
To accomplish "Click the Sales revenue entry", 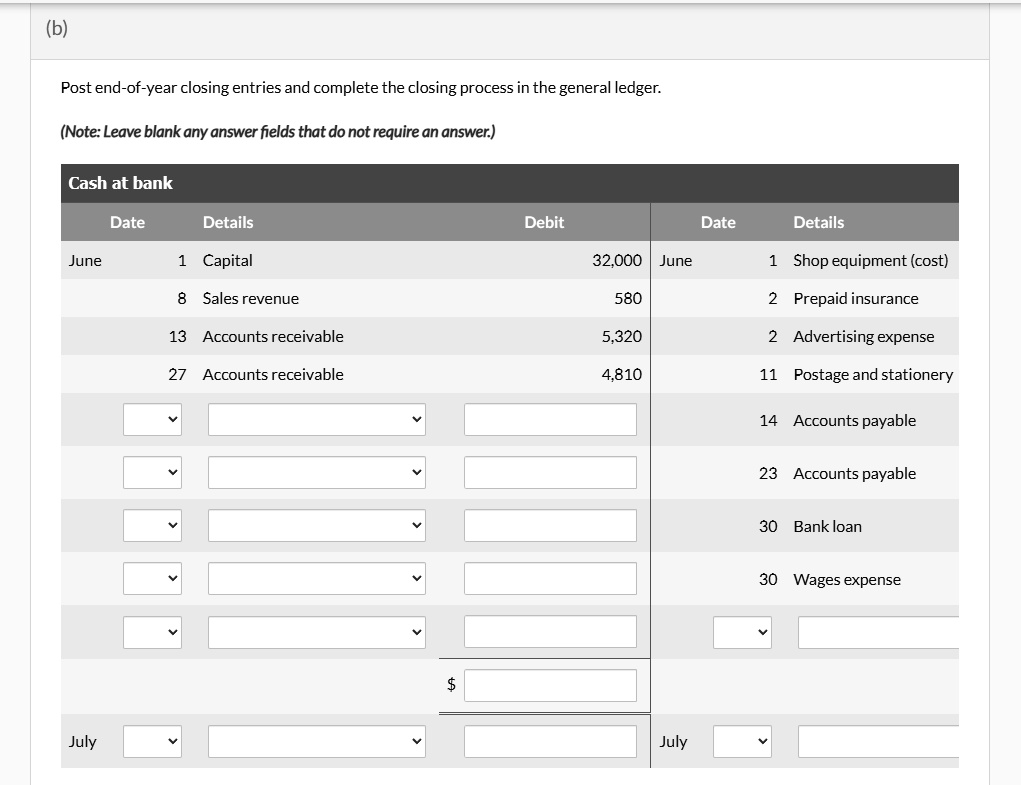I will pos(251,298).
